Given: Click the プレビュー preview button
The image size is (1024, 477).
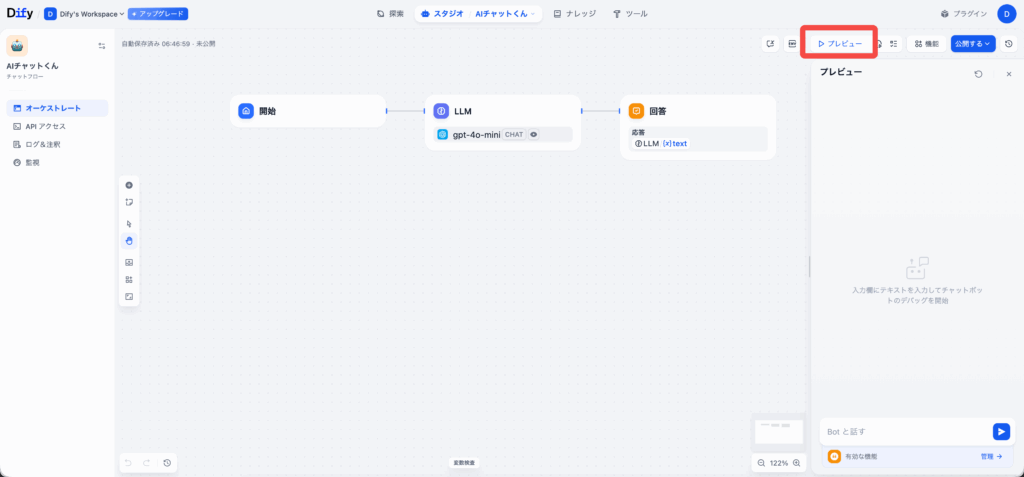Looking at the screenshot, I should [x=839, y=44].
